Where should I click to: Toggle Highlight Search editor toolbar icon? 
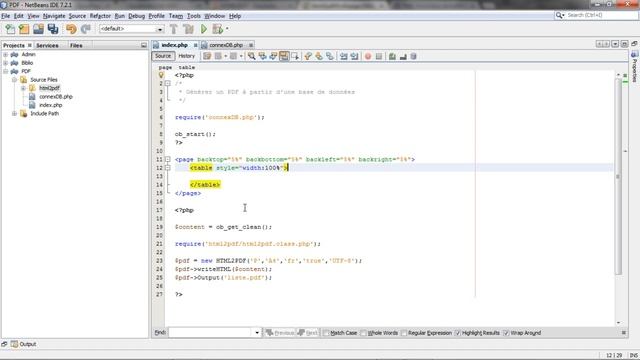coord(284,56)
